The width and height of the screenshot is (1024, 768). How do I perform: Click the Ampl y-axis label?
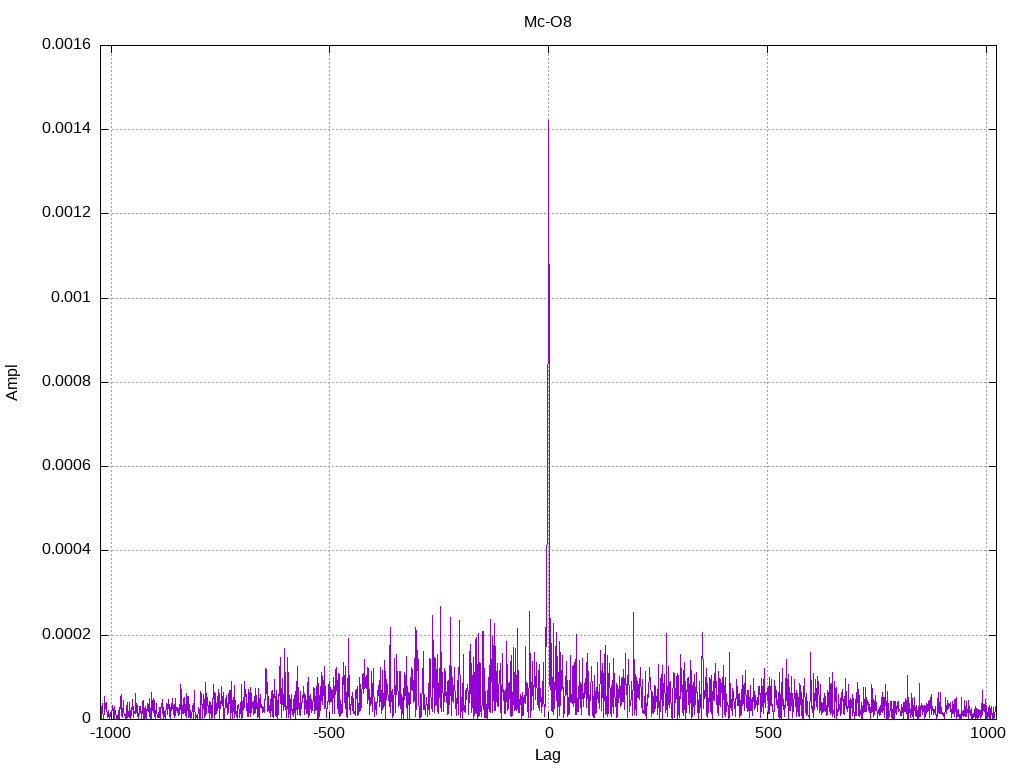(x=12, y=382)
